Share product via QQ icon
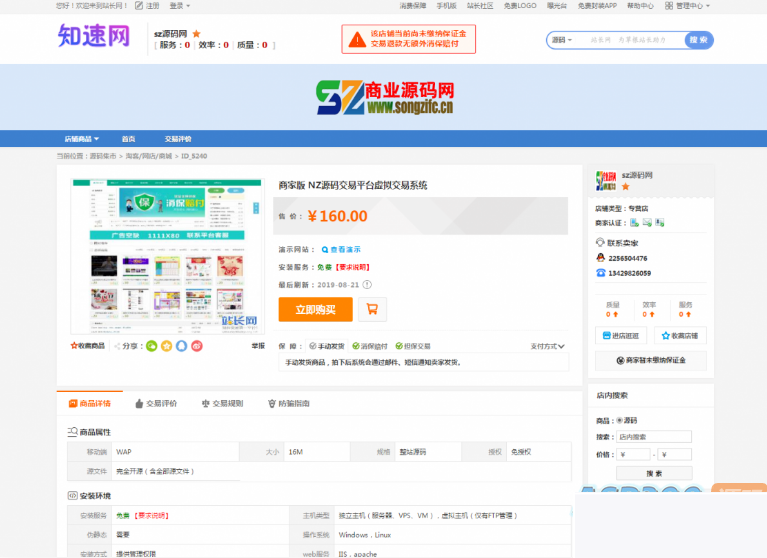Image resolution: width=767 pixels, height=558 pixels. (x=182, y=346)
